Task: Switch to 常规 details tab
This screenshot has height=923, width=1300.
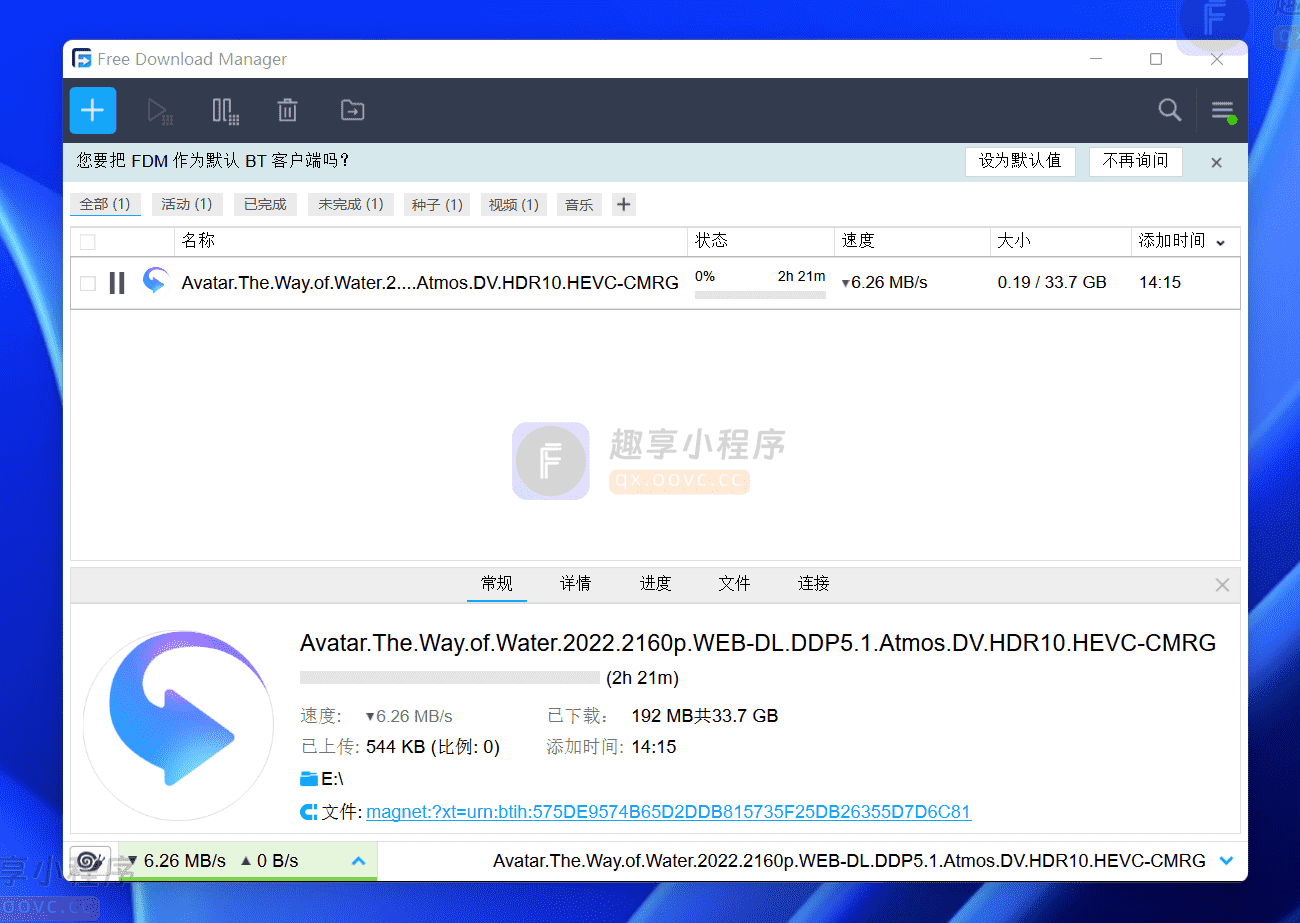Action: [x=497, y=583]
